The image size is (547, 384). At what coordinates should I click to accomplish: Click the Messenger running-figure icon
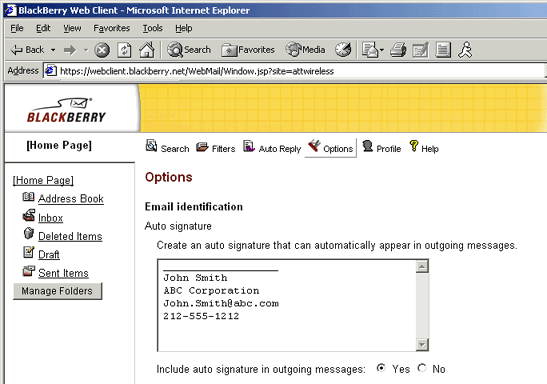tap(465, 50)
